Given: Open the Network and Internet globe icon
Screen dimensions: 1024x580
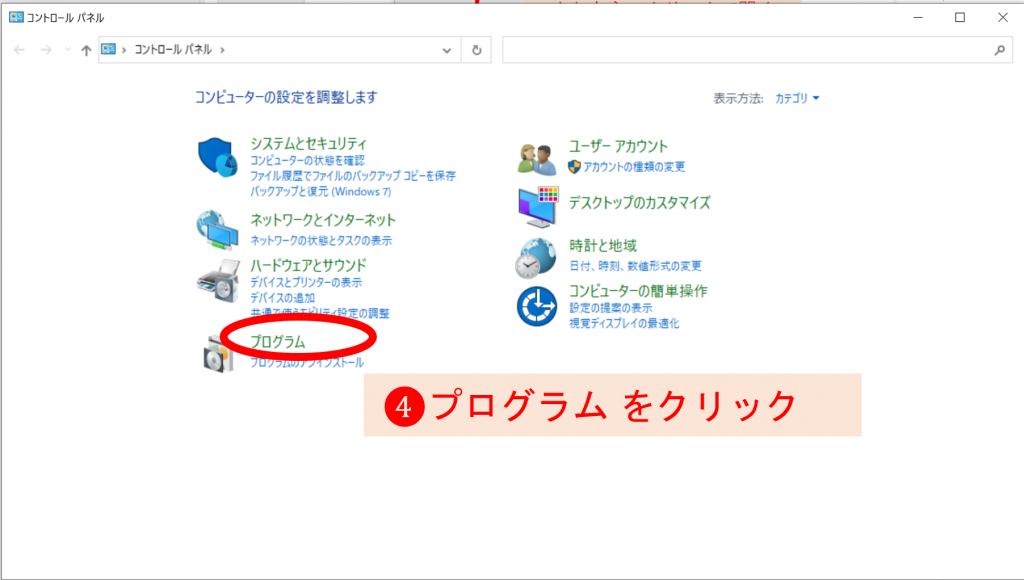Looking at the screenshot, I should pyautogui.click(x=217, y=229).
